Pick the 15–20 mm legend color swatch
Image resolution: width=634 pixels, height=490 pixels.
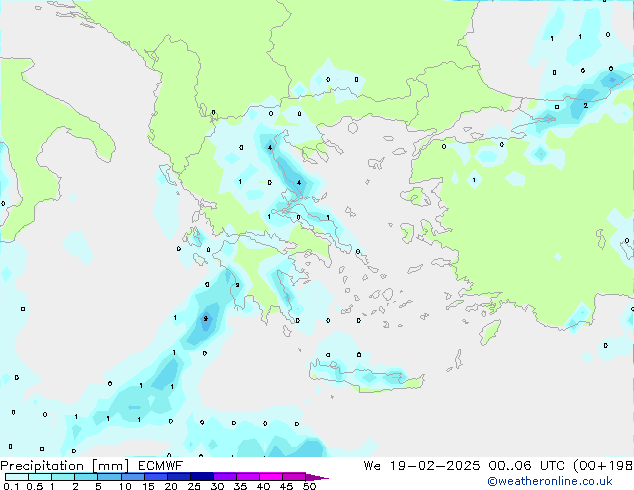[x=156, y=477]
